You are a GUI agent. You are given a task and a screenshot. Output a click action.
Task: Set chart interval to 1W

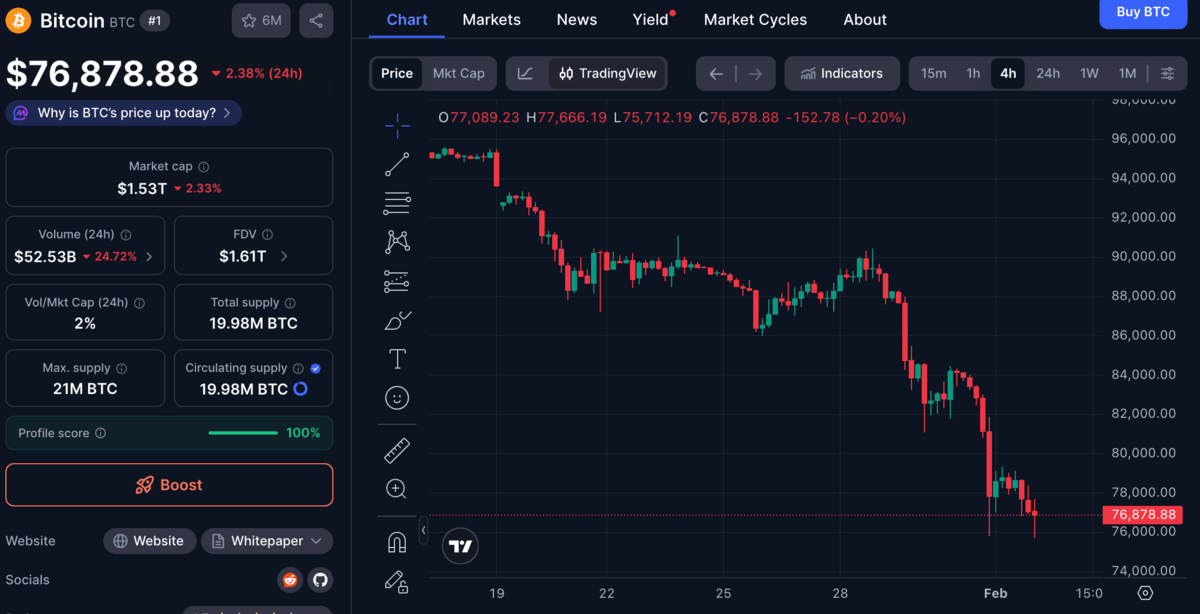(1089, 73)
